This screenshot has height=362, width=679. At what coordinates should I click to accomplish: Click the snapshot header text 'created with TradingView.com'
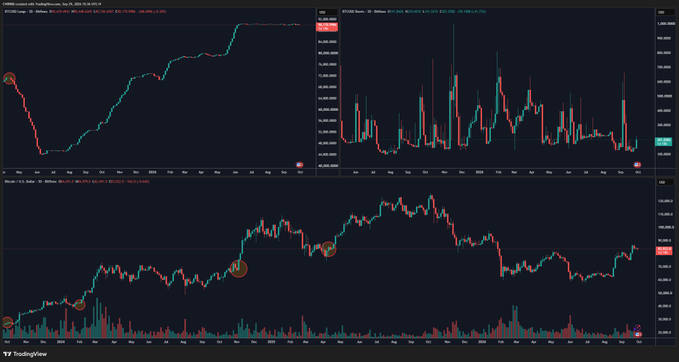[37, 3]
